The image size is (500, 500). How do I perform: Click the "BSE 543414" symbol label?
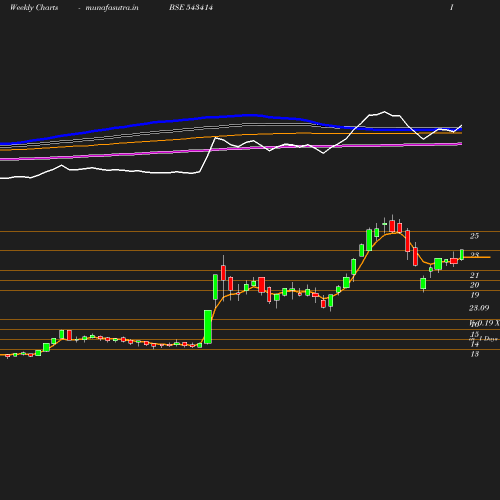click(191, 8)
